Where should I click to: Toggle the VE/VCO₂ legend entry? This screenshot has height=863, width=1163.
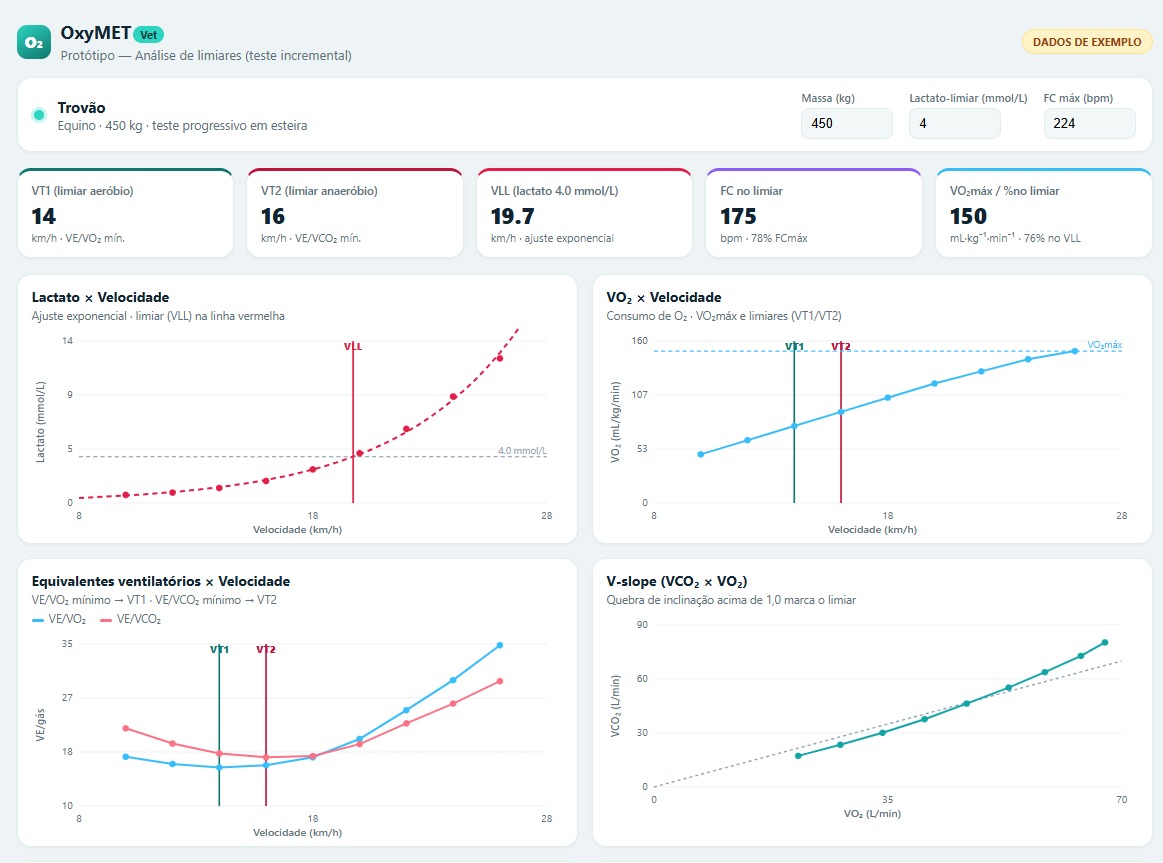point(131,619)
